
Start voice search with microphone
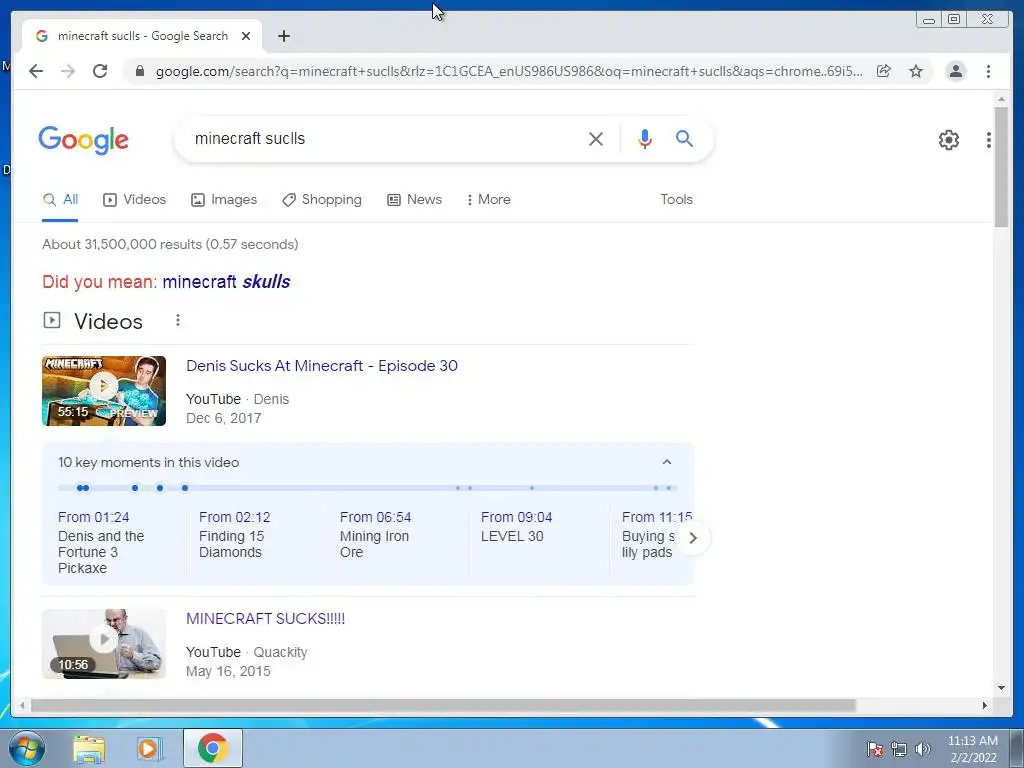645,138
